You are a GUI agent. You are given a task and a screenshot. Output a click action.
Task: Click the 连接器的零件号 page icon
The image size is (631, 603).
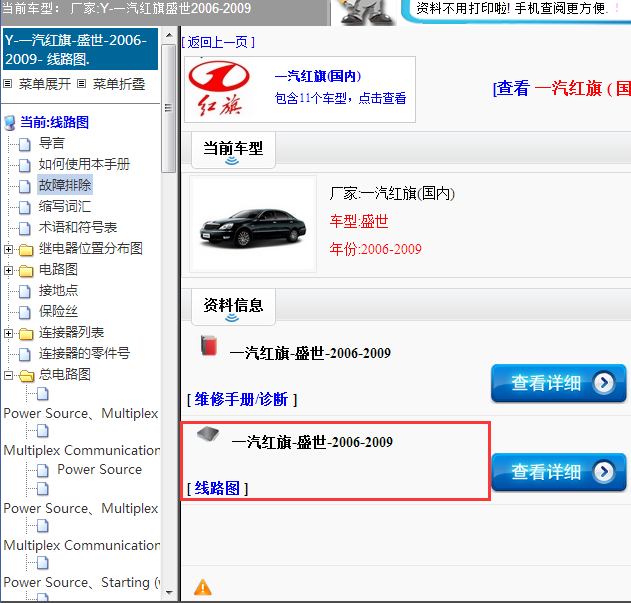(25, 354)
